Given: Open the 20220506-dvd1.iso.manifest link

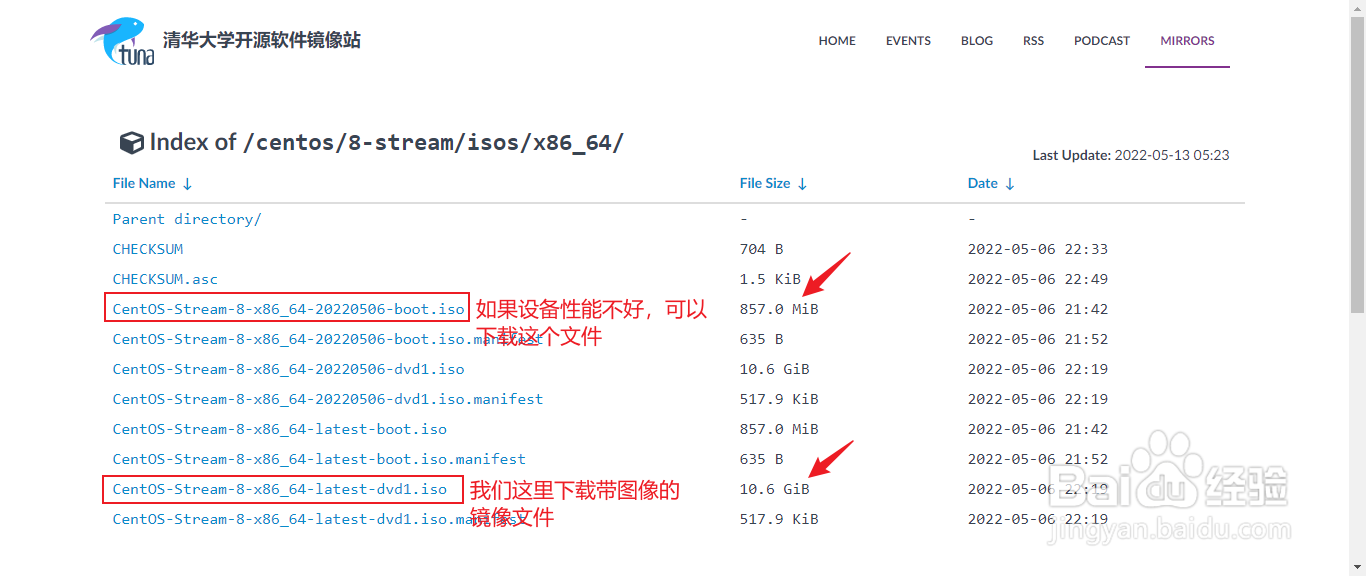Looking at the screenshot, I should 328,399.
